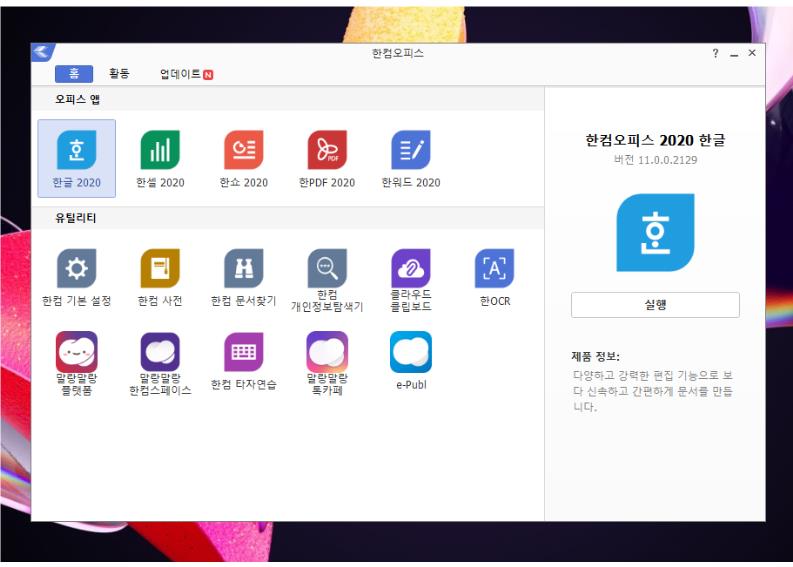Open 한컴 기본 설정 gear icon

tap(76, 268)
